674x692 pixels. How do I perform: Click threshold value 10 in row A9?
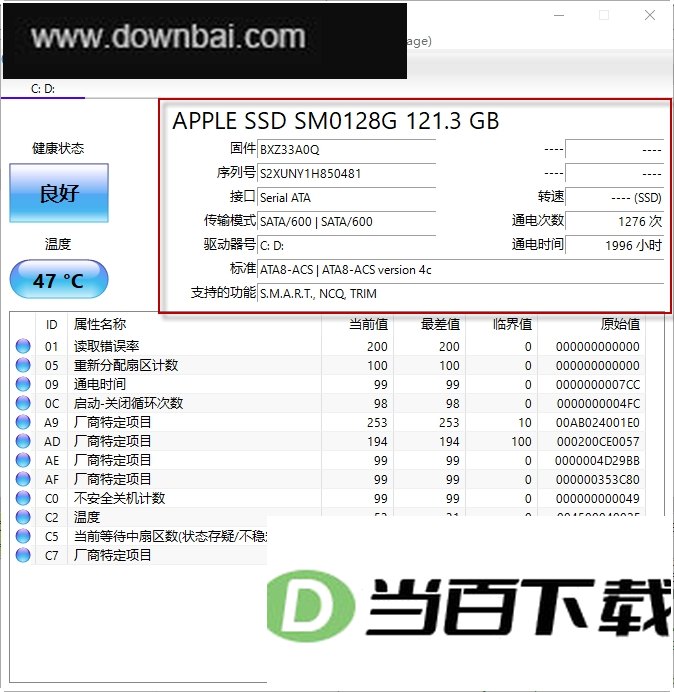525,423
